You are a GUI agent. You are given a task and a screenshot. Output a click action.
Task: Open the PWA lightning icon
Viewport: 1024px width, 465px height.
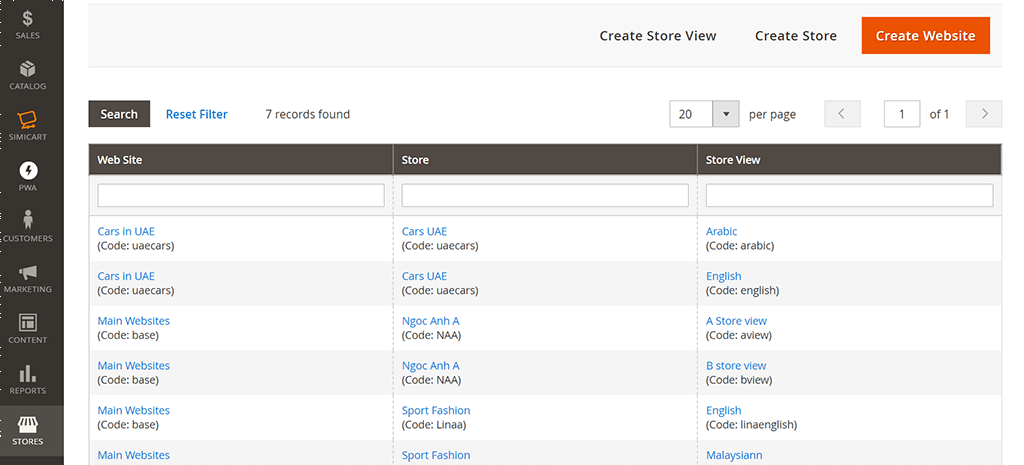pyautogui.click(x=28, y=171)
